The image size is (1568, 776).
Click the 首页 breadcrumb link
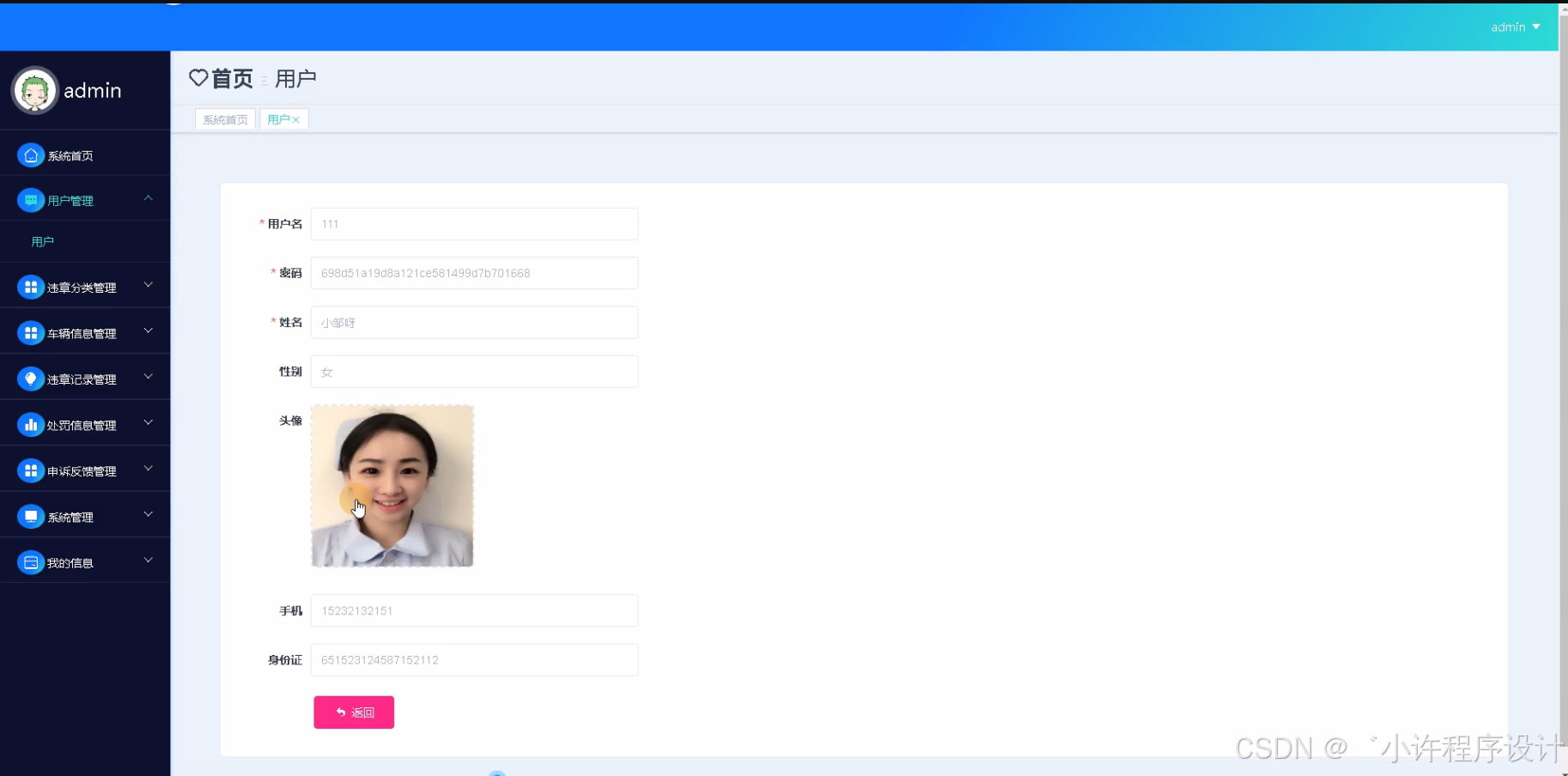coord(230,78)
